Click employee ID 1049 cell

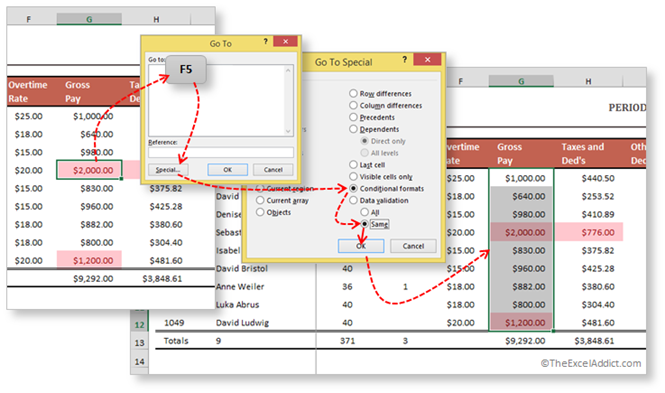pyautogui.click(x=174, y=323)
